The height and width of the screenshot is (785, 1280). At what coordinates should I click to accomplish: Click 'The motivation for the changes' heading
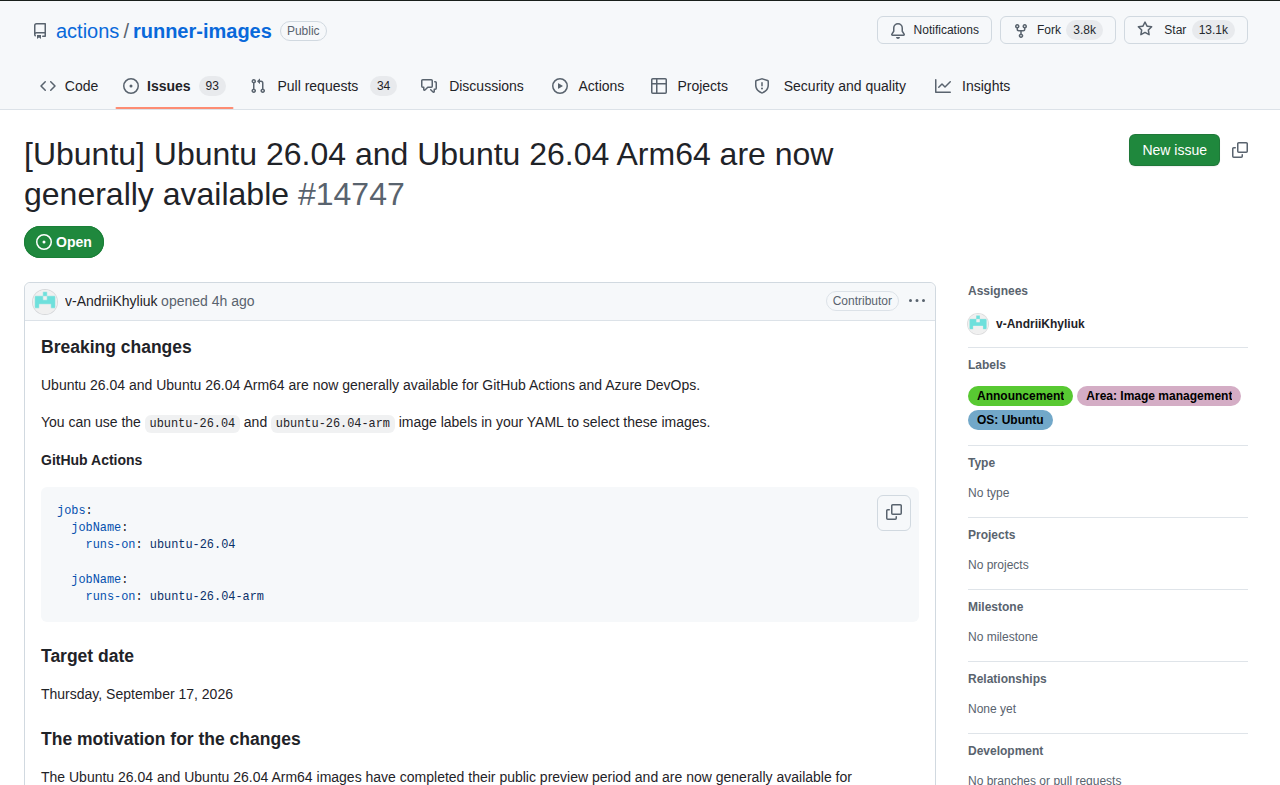click(x=171, y=739)
